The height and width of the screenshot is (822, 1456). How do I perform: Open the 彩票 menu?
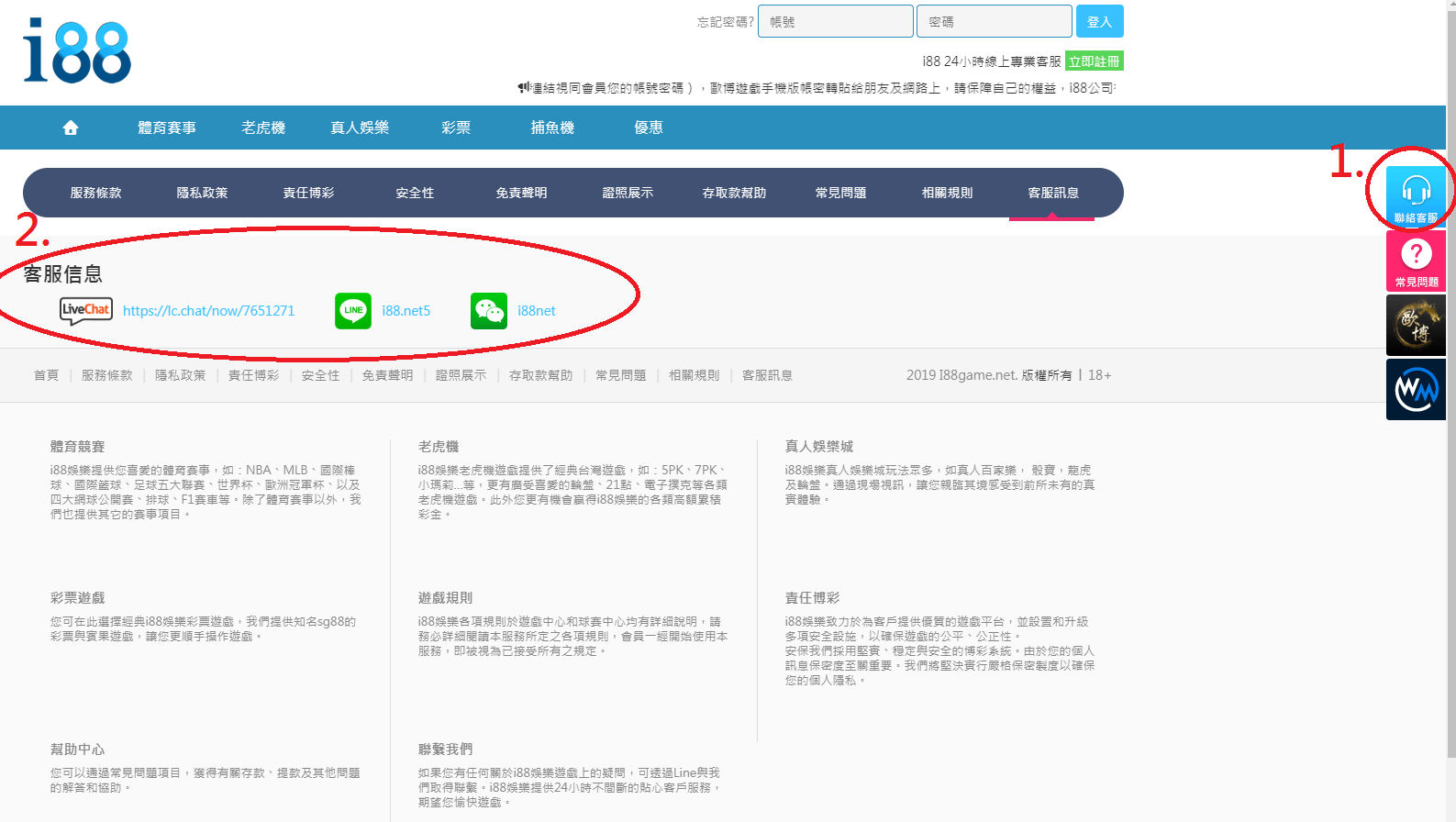(456, 128)
